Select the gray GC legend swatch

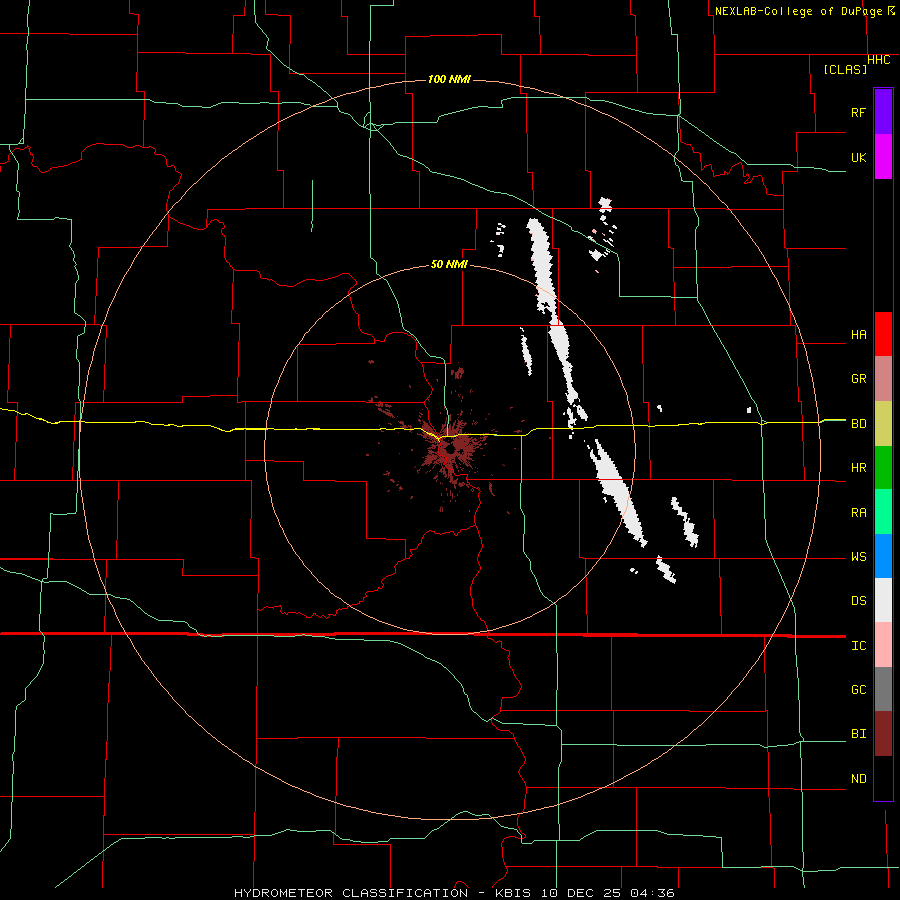[883, 689]
